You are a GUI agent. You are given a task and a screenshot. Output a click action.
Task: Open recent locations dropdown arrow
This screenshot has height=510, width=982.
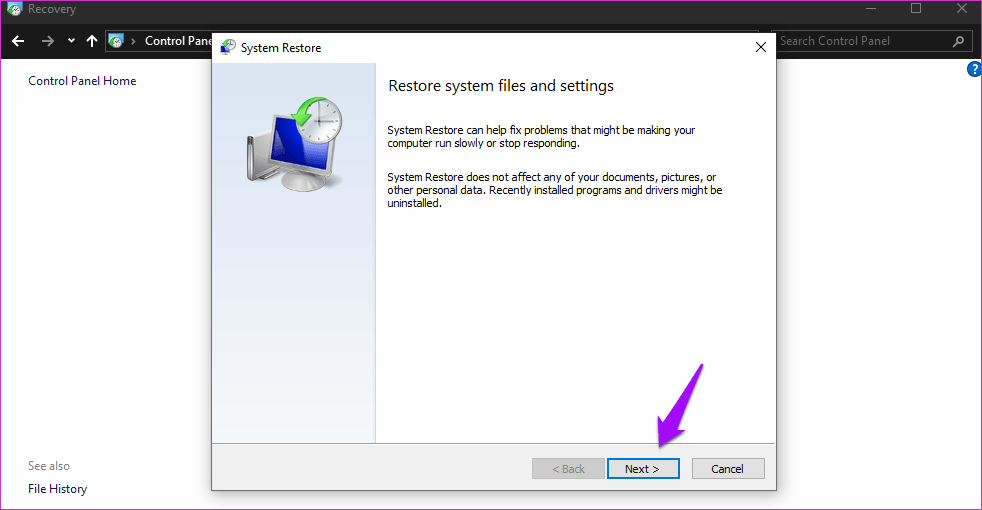71,41
